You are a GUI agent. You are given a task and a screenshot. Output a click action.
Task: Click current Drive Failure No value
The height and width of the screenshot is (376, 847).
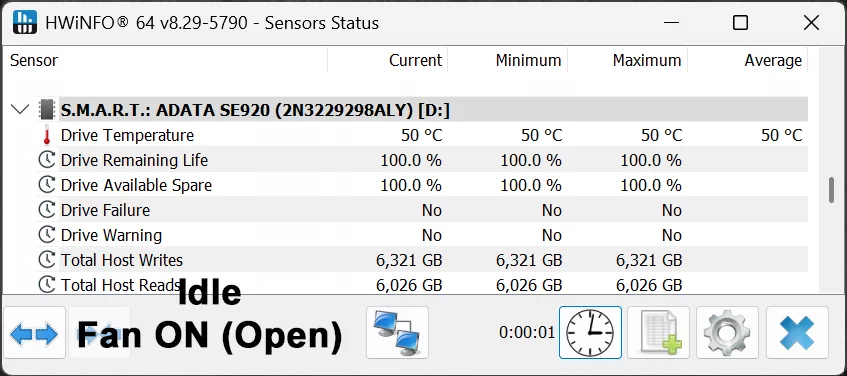click(x=432, y=210)
